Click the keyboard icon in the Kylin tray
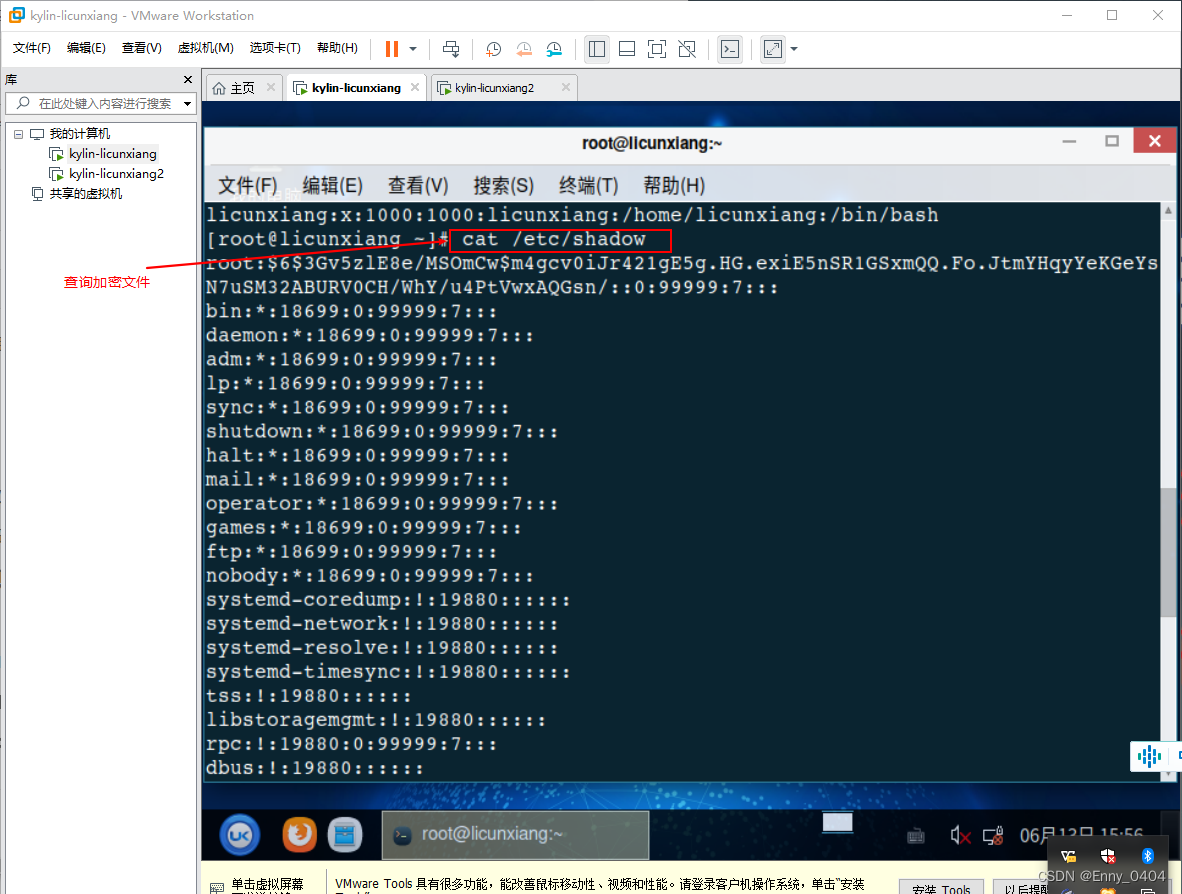 coord(916,835)
